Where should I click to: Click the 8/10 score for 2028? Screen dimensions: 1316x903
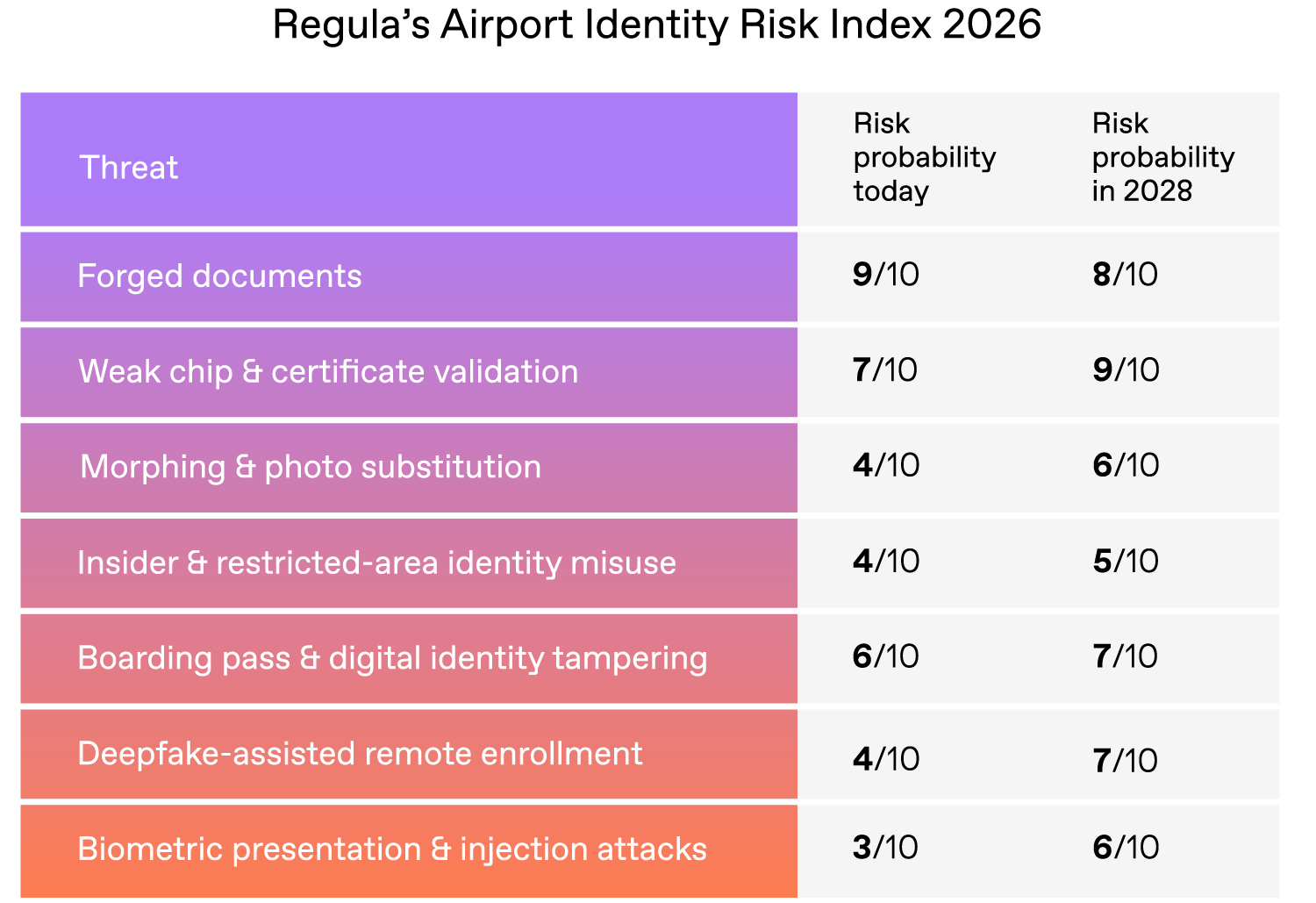[x=1125, y=275]
